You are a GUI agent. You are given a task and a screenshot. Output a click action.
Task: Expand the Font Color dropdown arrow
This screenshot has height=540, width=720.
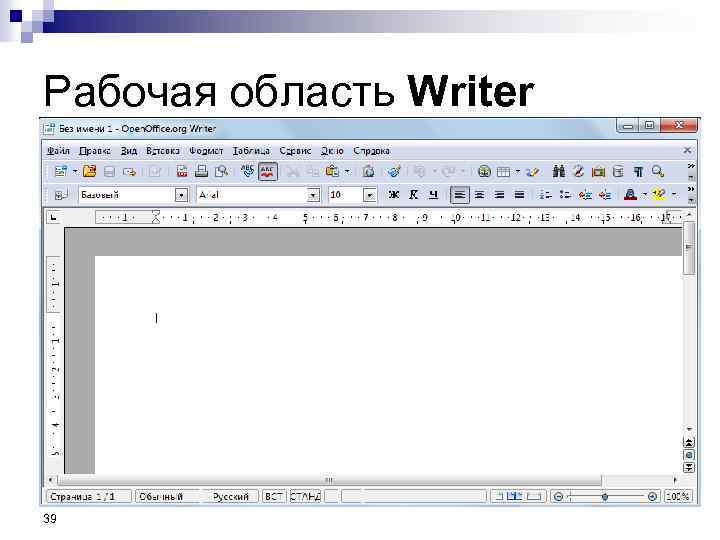pyautogui.click(x=644, y=195)
